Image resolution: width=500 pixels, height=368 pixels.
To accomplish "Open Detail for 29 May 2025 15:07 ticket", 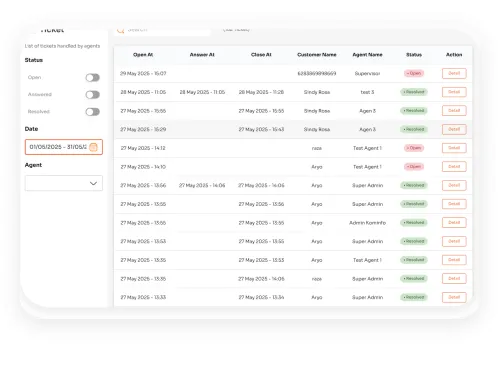I will 454,73.
